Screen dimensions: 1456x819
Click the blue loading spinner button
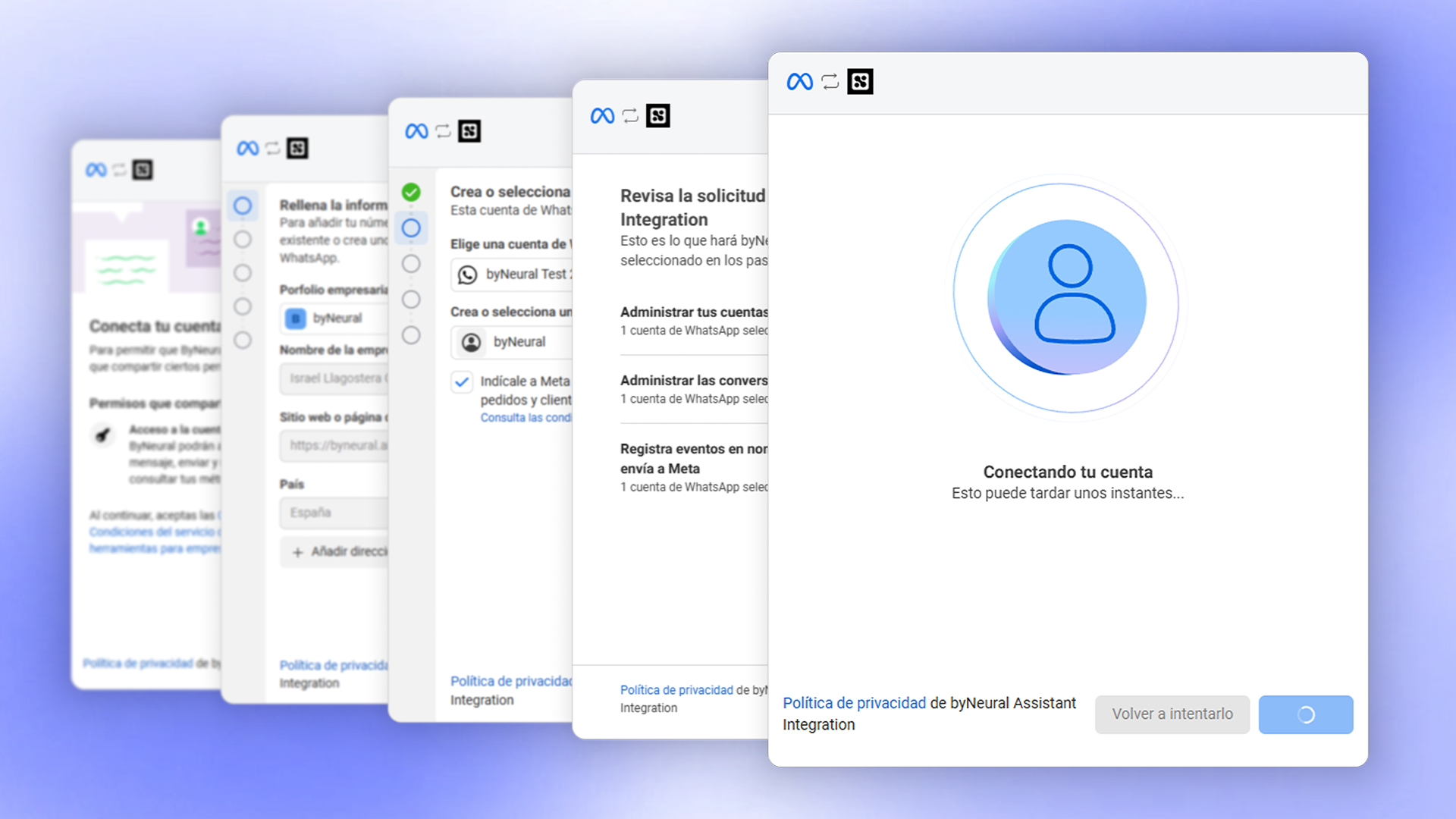point(1306,714)
